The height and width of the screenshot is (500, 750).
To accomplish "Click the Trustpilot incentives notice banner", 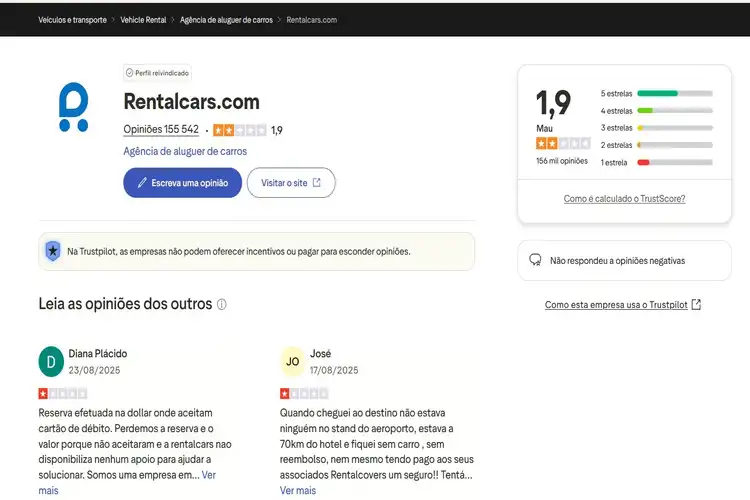I will (256, 251).
